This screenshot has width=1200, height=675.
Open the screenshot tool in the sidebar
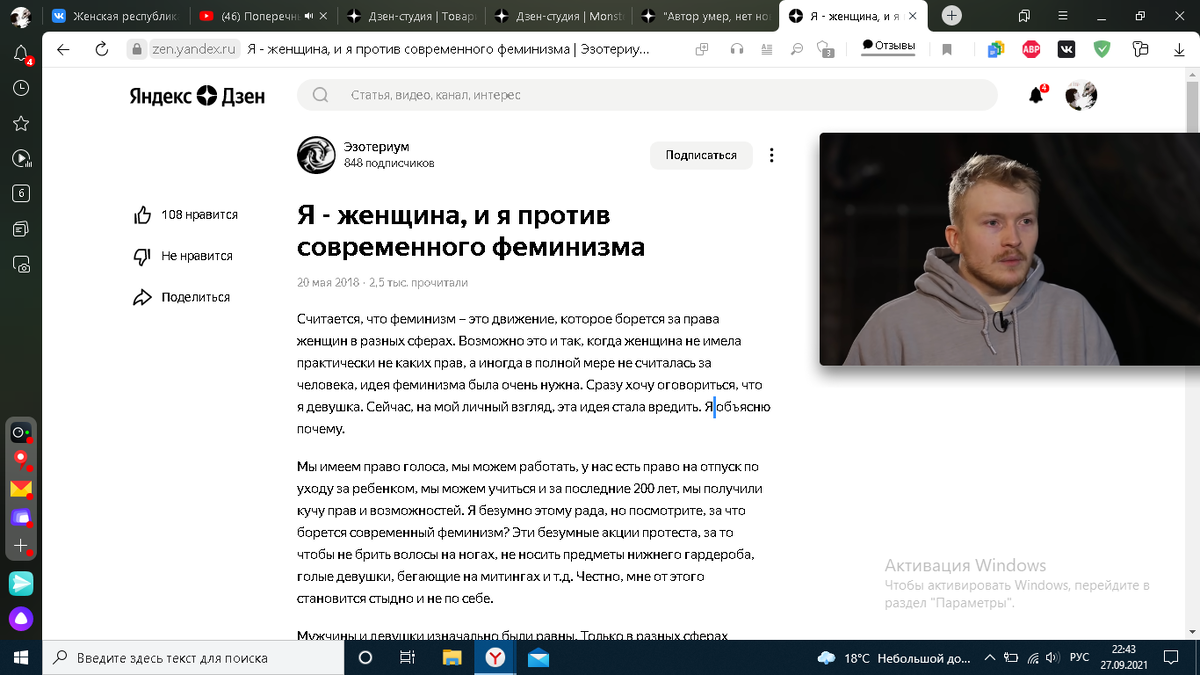click(x=21, y=263)
